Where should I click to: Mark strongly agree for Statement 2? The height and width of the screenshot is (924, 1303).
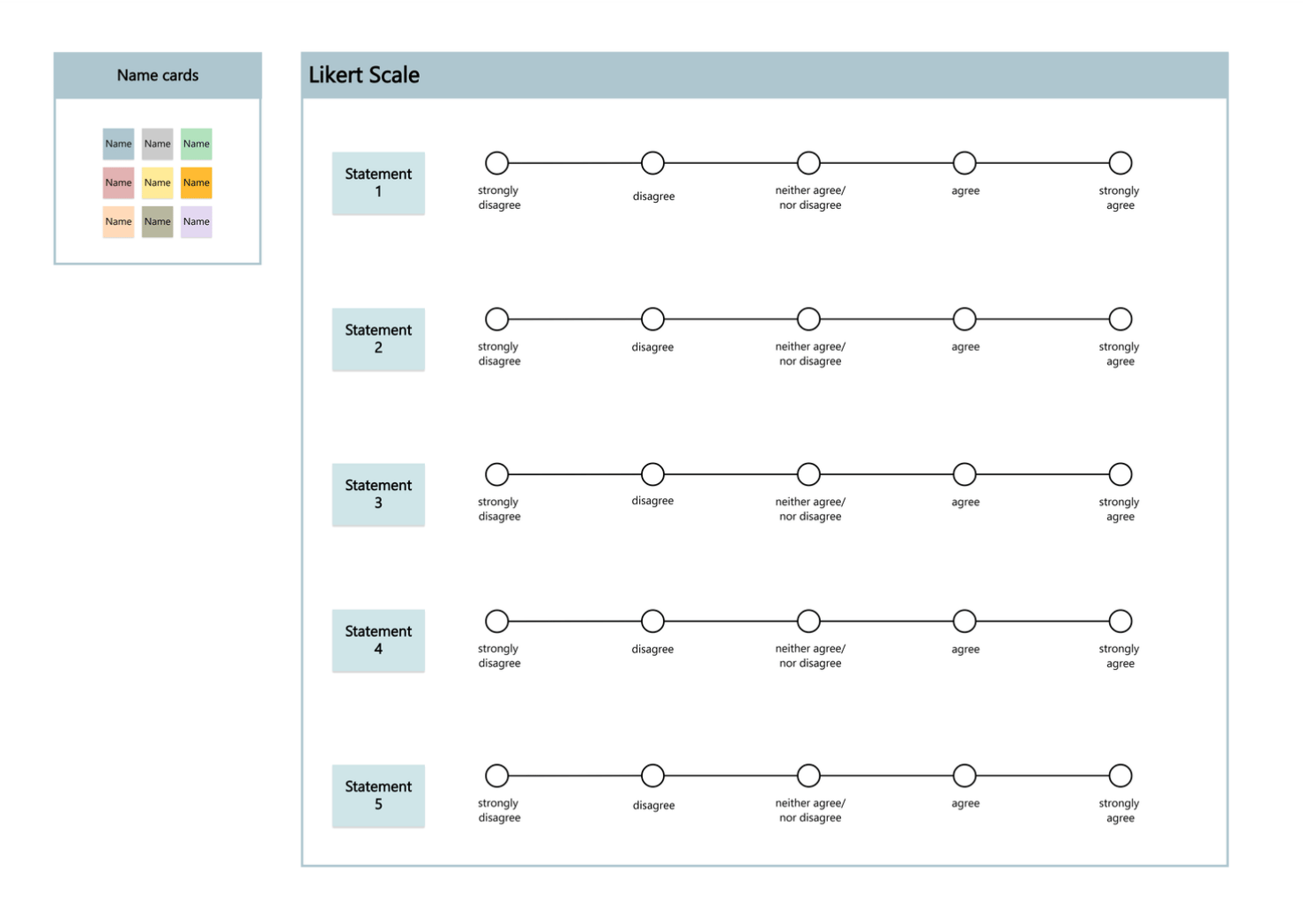point(1121,319)
